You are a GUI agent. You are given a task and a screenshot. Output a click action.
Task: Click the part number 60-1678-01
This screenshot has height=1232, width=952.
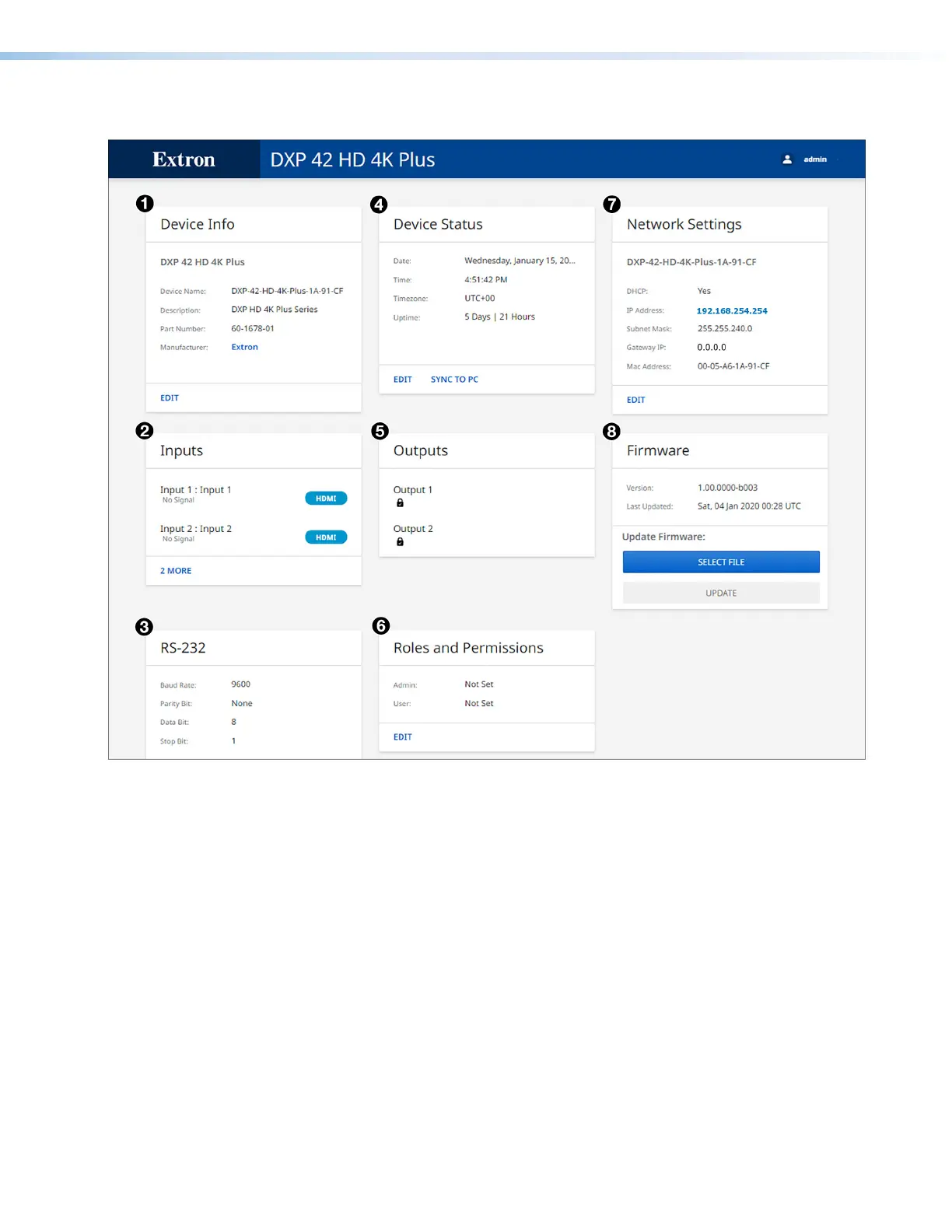click(253, 329)
